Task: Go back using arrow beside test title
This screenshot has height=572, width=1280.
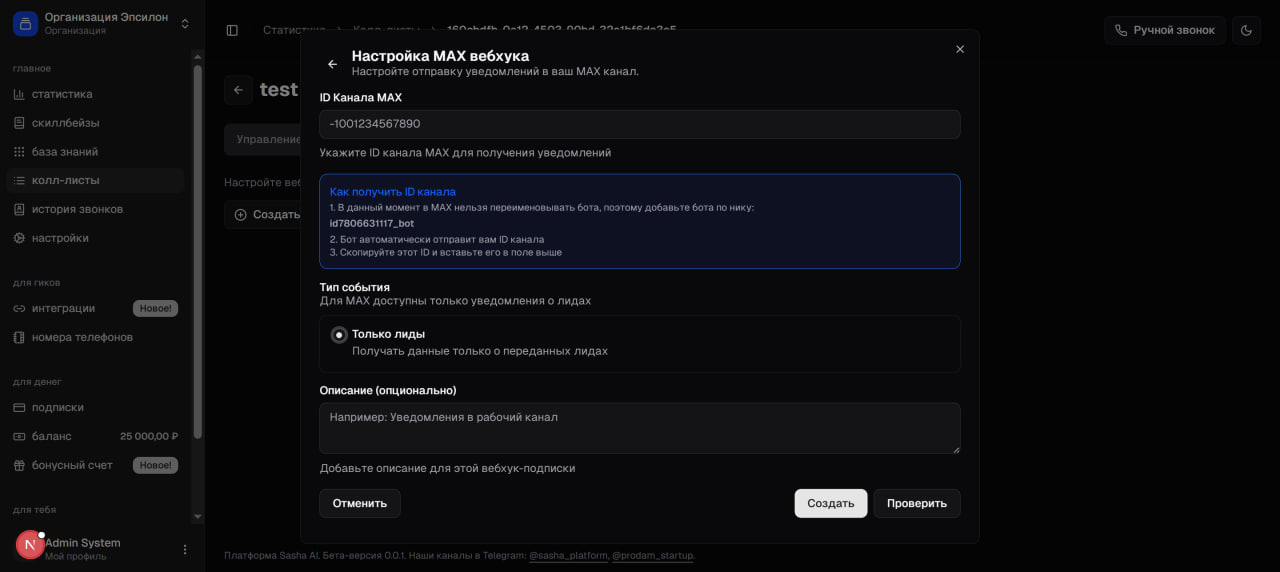Action: coord(238,90)
